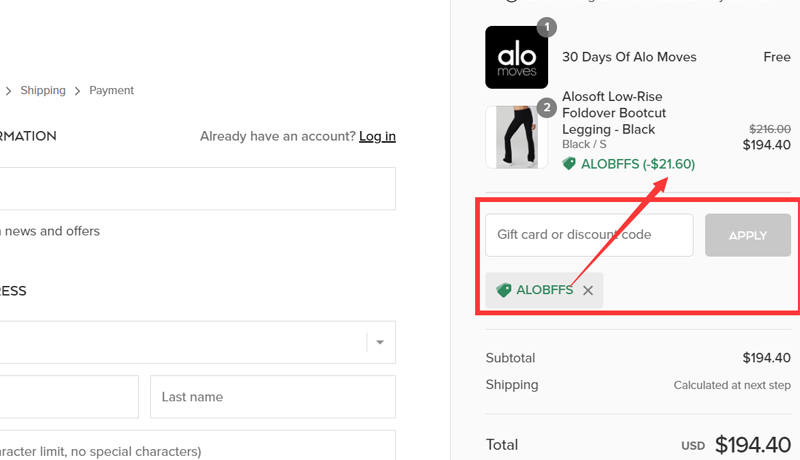
Task: Go to the Shipping breadcrumb step
Action: coord(43,91)
